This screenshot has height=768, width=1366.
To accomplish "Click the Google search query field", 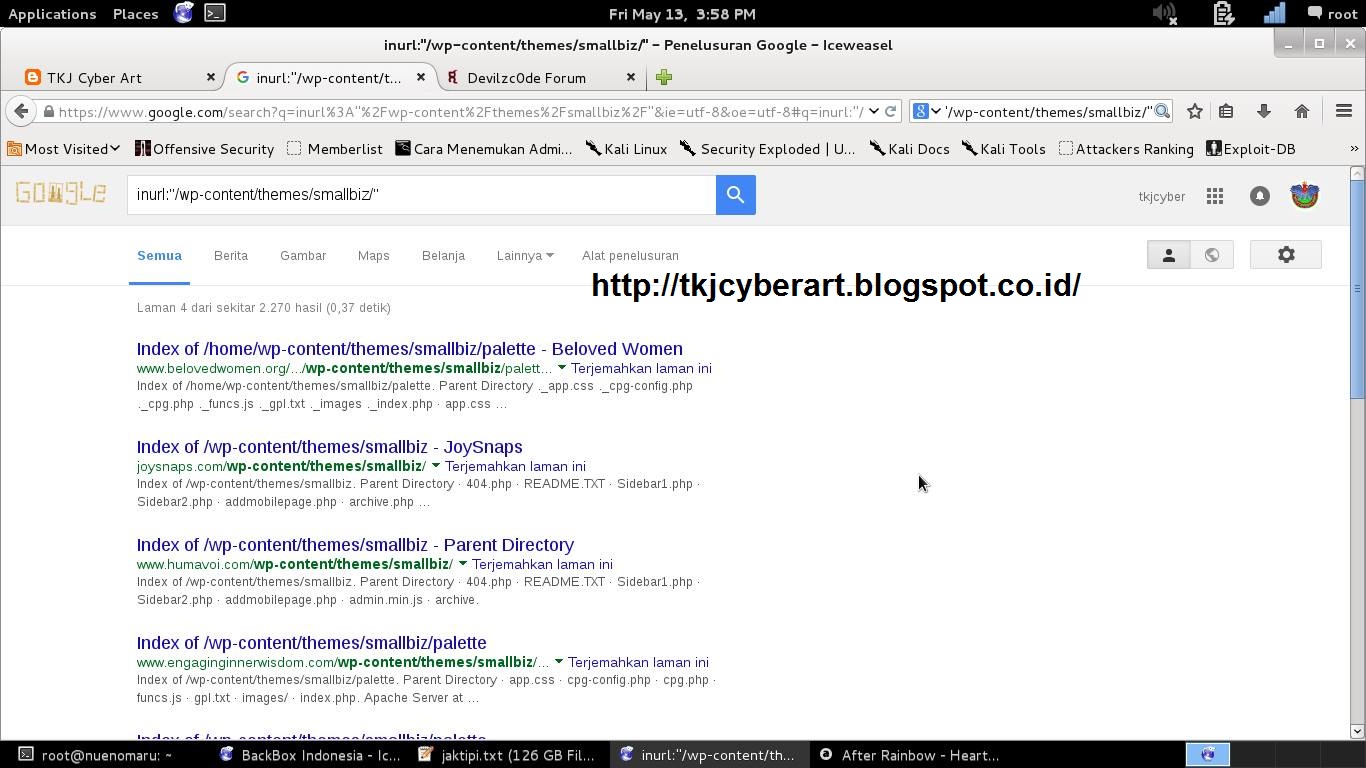I will (421, 195).
